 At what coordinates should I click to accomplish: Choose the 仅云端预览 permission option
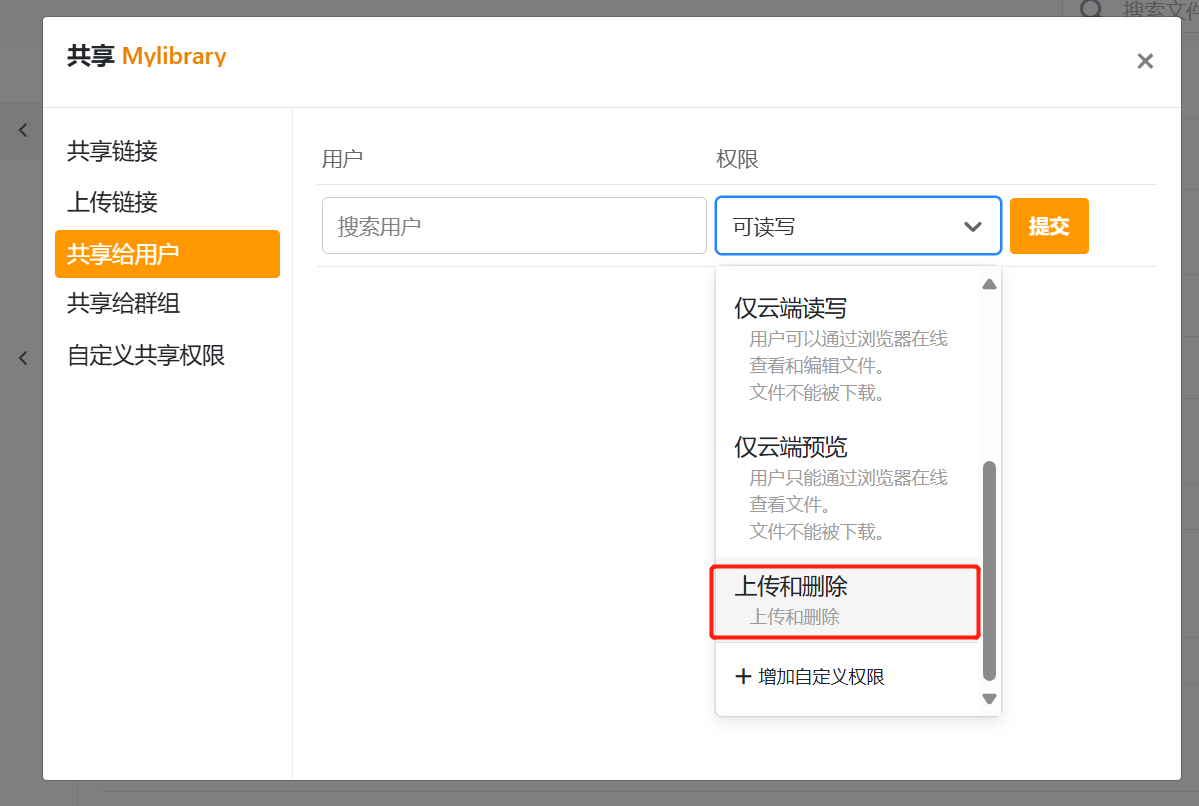tap(790, 447)
